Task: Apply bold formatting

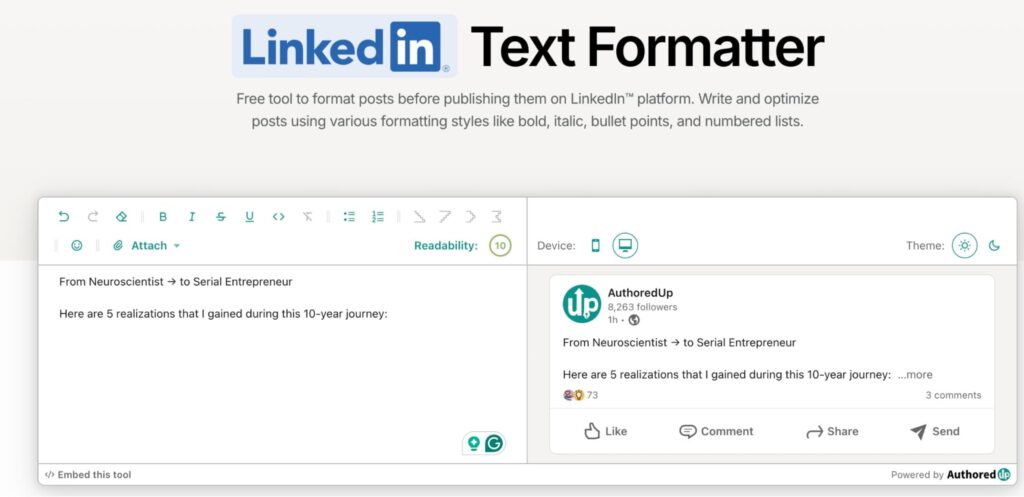Action: click(x=163, y=216)
